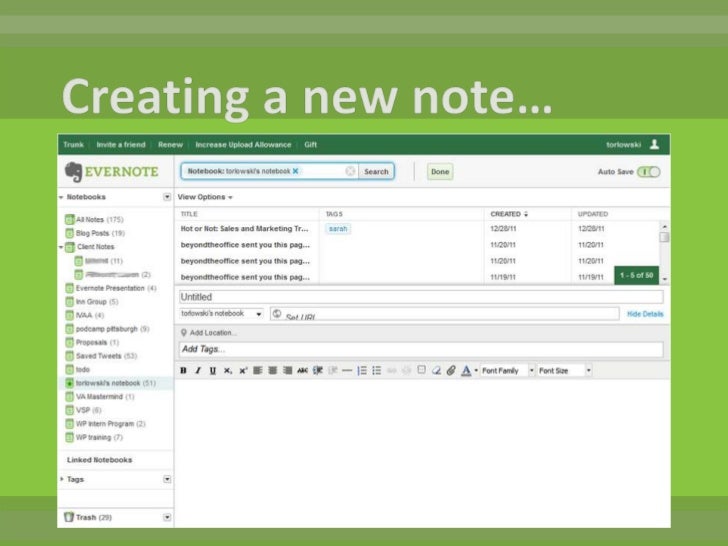Collapse the Notebooks section triangle
This screenshot has width=728, height=546.
pyautogui.click(x=61, y=197)
